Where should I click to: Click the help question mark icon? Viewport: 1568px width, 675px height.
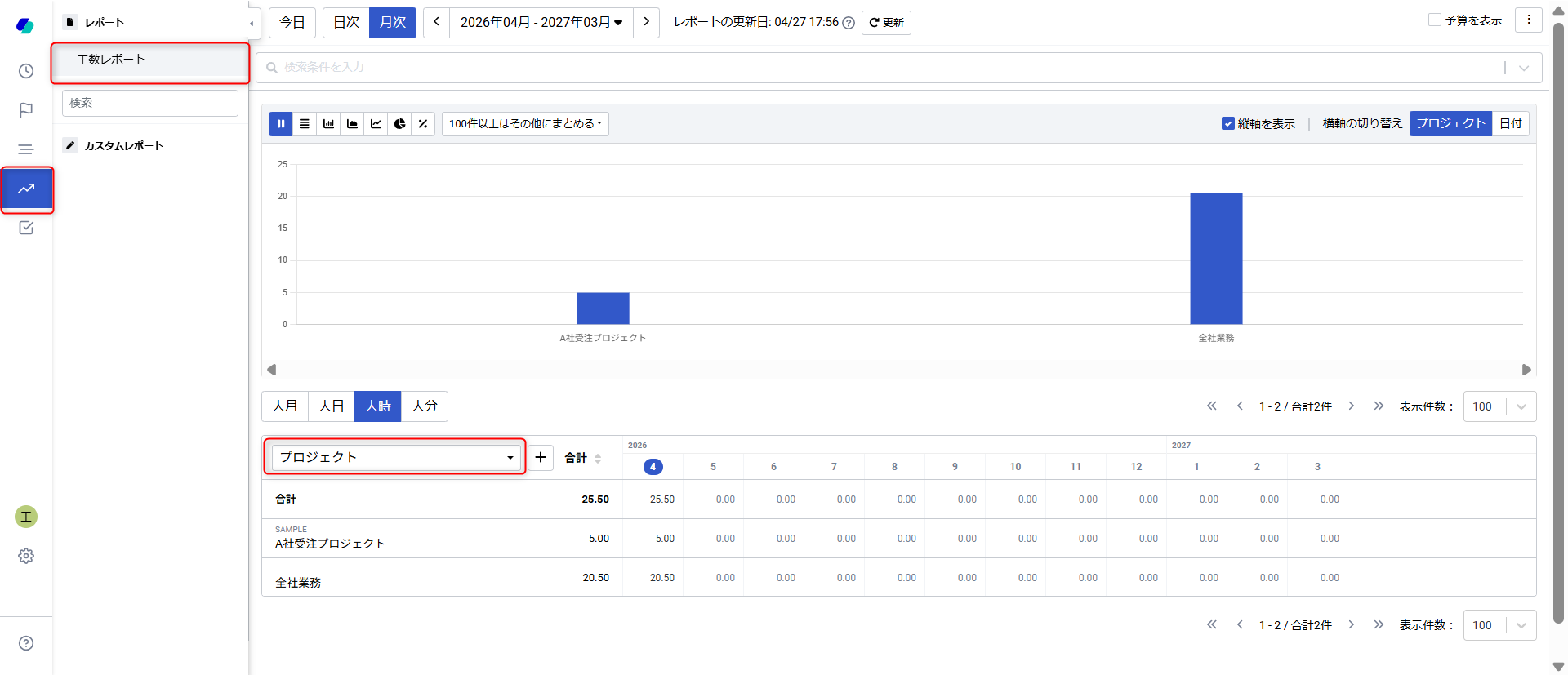pos(26,643)
